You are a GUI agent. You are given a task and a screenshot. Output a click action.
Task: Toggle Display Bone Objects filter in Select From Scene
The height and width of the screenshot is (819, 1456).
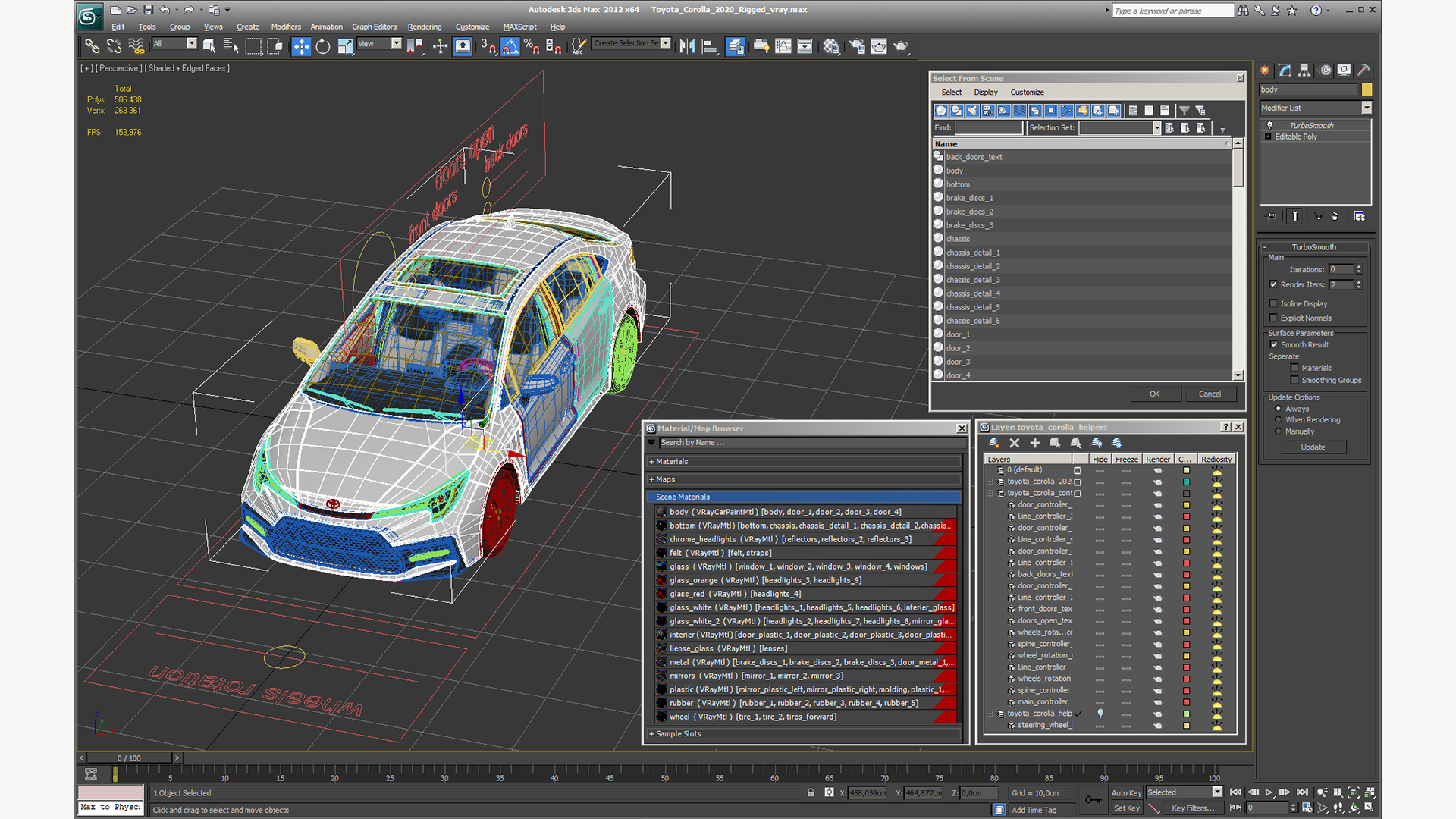tap(1067, 111)
